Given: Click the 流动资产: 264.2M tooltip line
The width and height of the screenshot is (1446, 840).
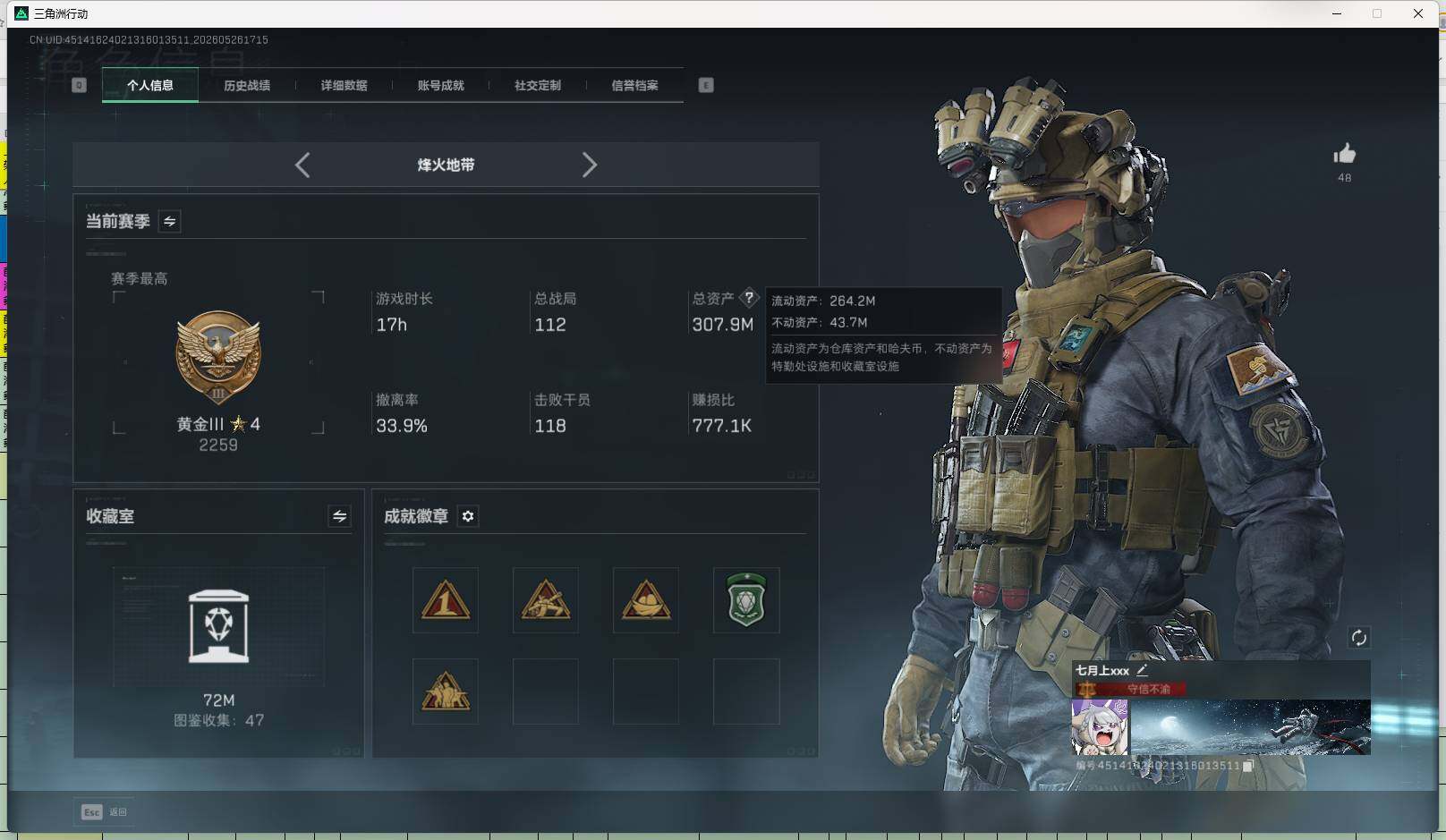Looking at the screenshot, I should 823,301.
